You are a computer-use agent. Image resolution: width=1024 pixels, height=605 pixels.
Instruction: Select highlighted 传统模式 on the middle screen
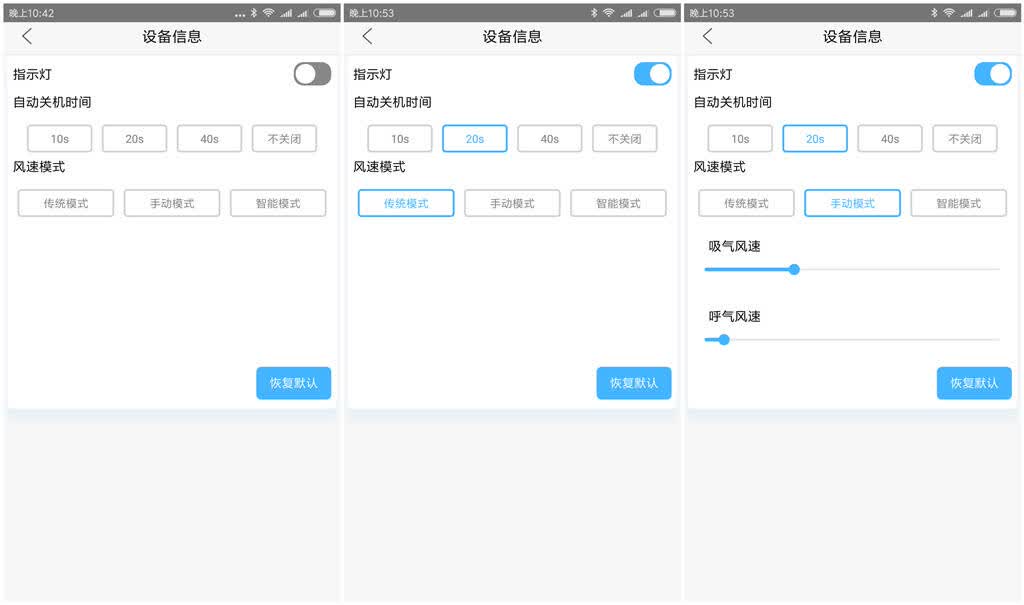click(x=406, y=203)
